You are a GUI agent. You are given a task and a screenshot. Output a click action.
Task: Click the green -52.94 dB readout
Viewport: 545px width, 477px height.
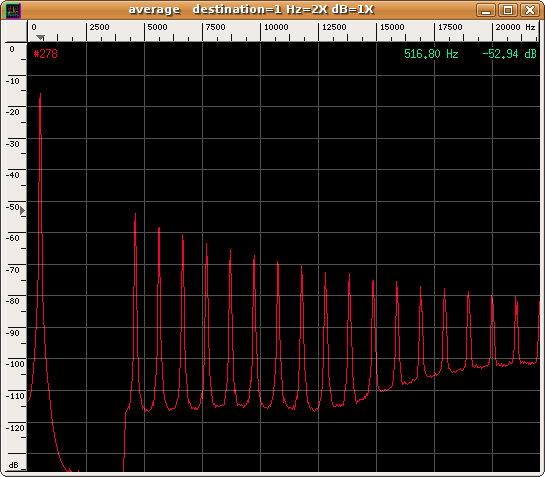(510, 54)
